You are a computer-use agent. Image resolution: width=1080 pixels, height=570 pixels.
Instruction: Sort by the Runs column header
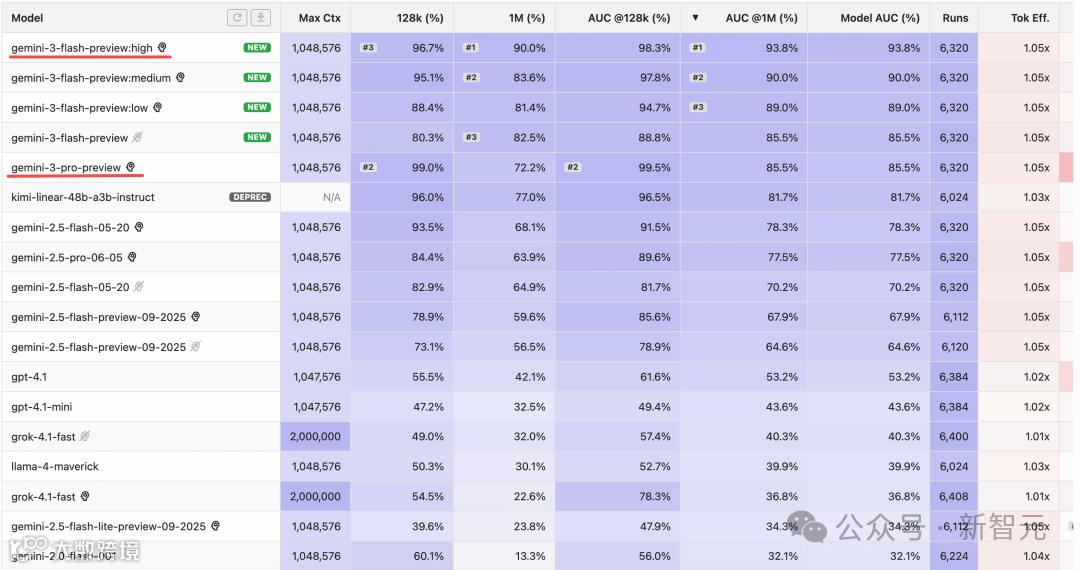[955, 18]
